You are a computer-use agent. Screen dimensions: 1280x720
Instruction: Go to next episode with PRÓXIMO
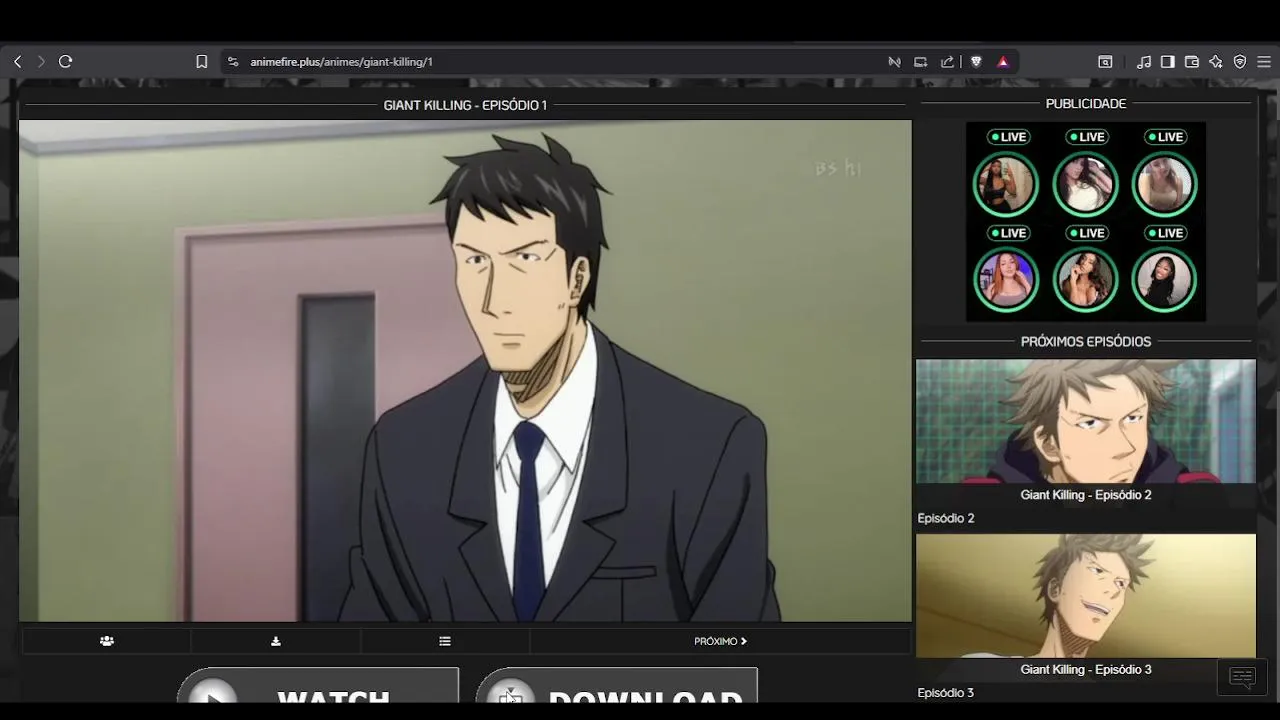click(x=720, y=641)
